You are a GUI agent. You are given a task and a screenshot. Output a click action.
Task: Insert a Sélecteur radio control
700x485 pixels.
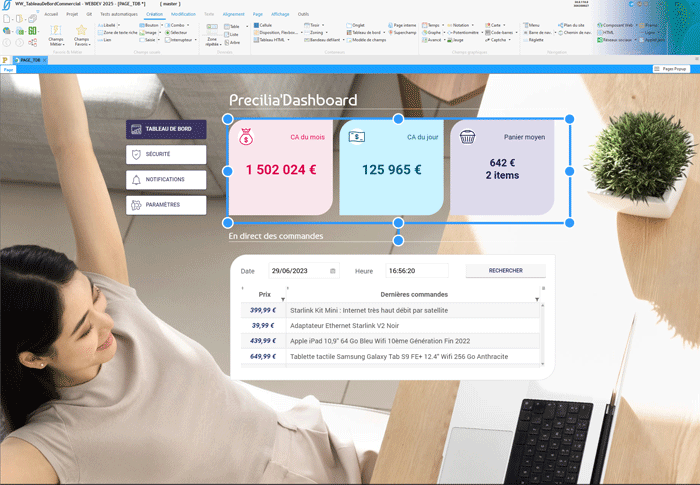(176, 33)
